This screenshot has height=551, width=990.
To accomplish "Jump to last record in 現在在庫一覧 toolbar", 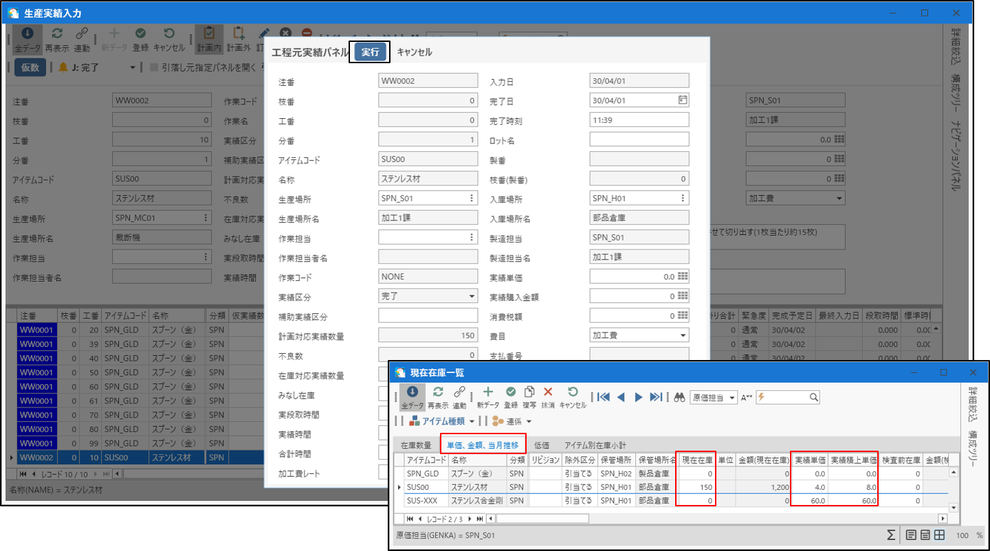I will [656, 397].
